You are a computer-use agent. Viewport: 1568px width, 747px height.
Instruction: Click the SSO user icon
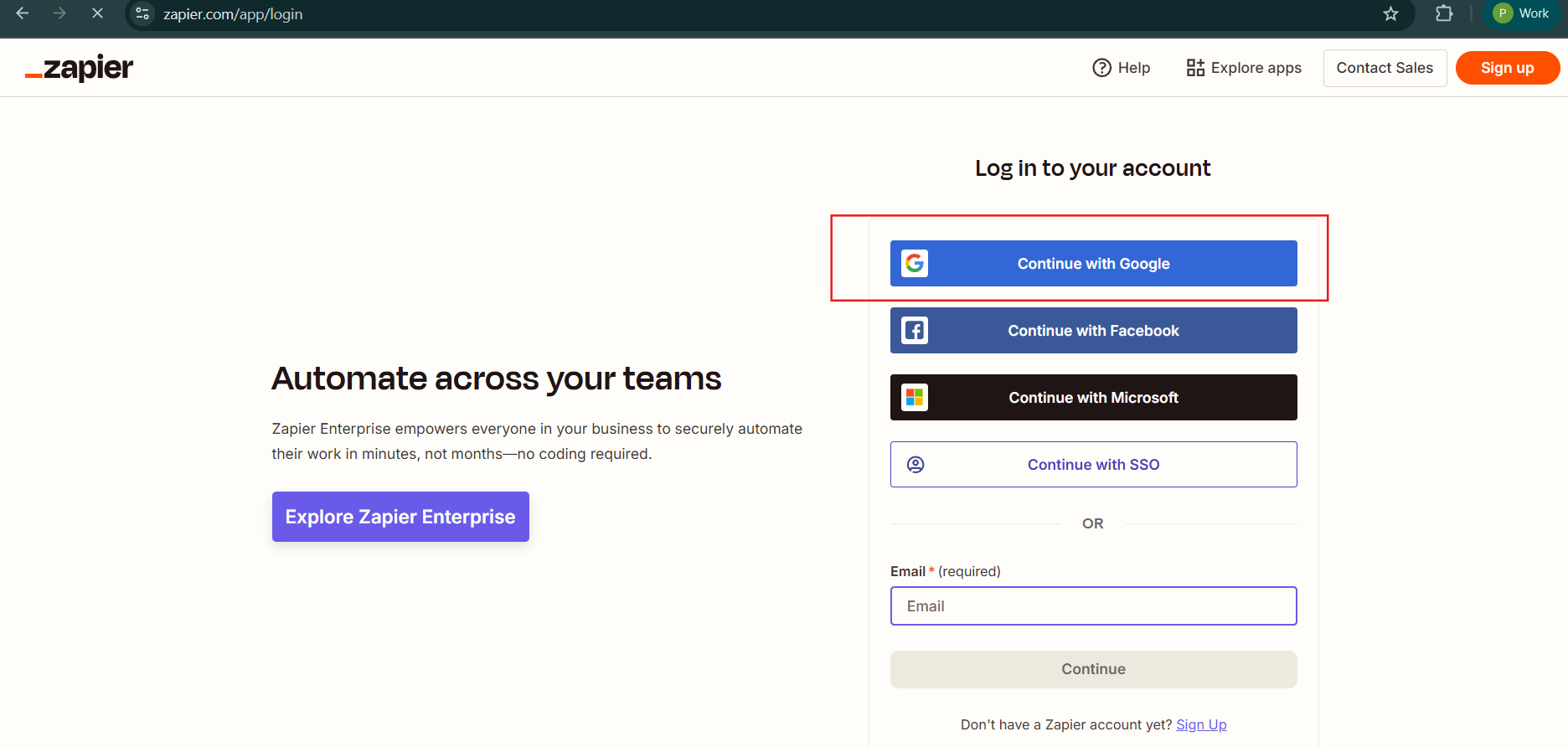916,464
